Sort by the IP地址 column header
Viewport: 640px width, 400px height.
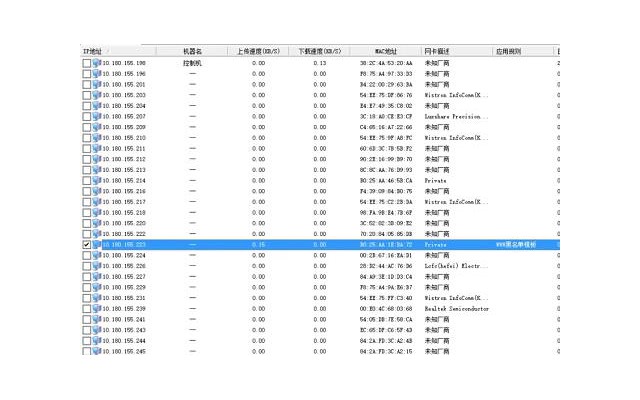[x=118, y=51]
